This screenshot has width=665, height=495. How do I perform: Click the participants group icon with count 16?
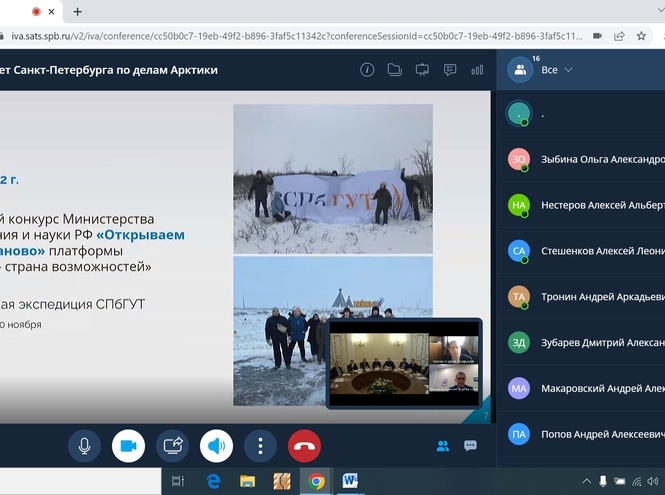(x=520, y=70)
